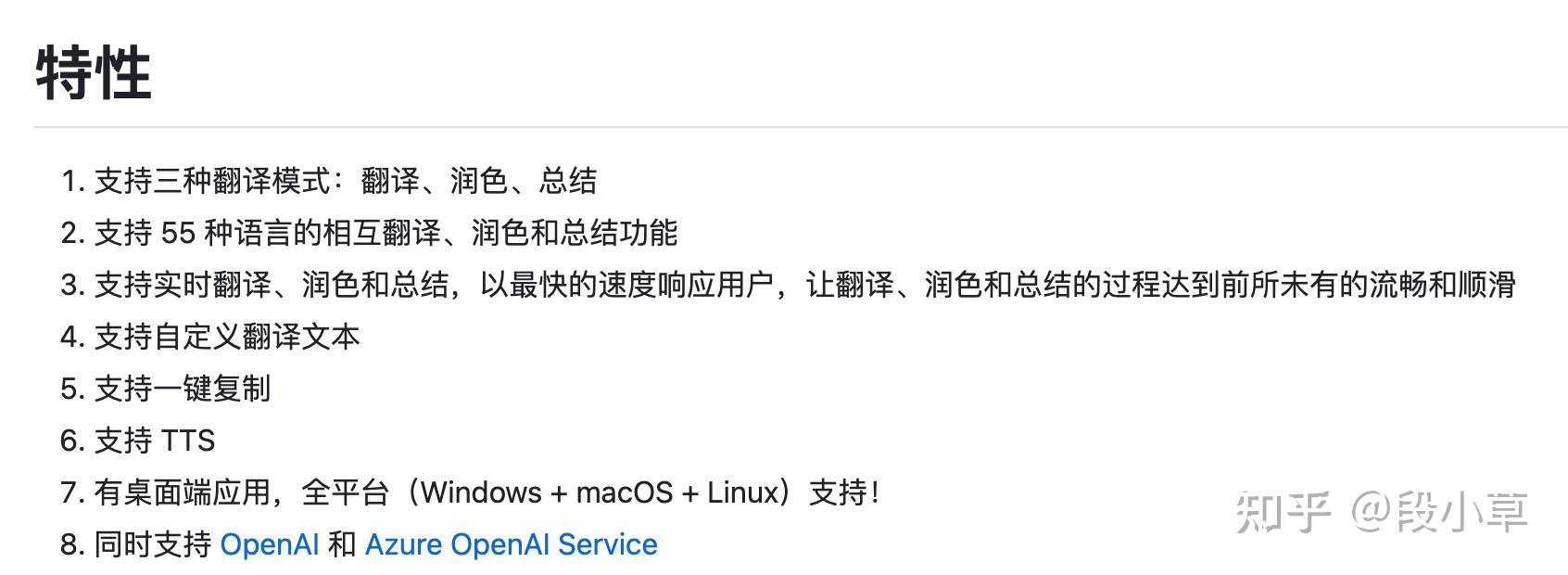The height and width of the screenshot is (575, 1568).
Task: Click the word Linux in item seven
Action: pyautogui.click(x=743, y=492)
